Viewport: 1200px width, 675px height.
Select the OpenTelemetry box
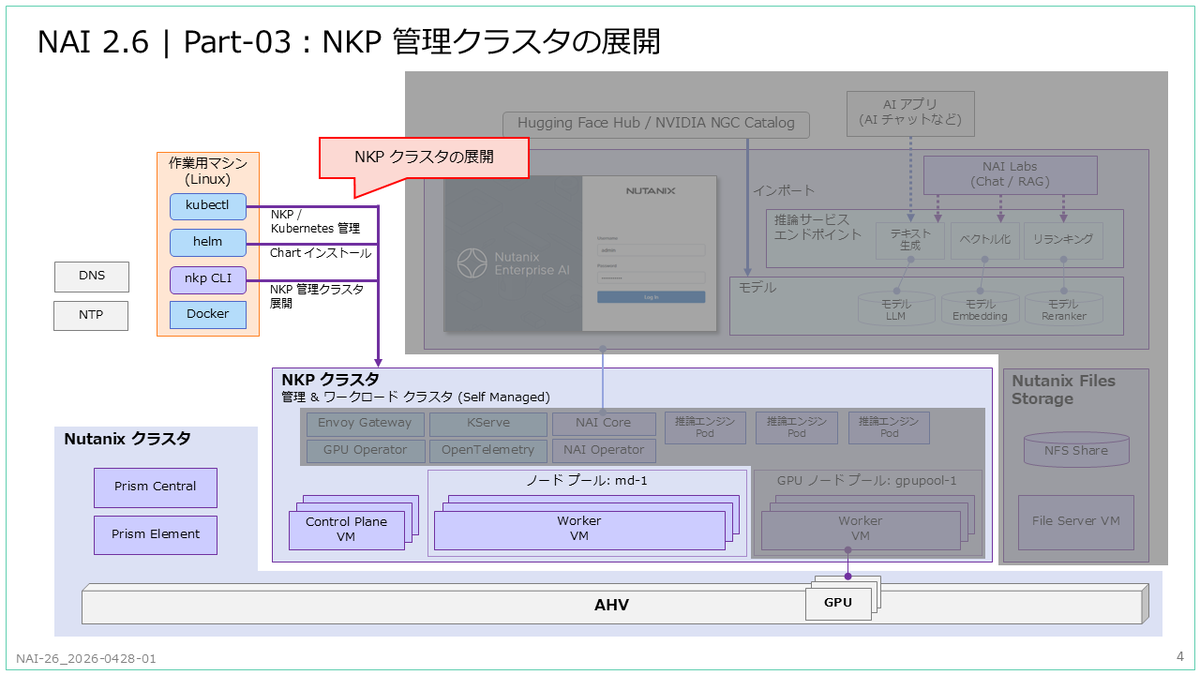pos(488,450)
